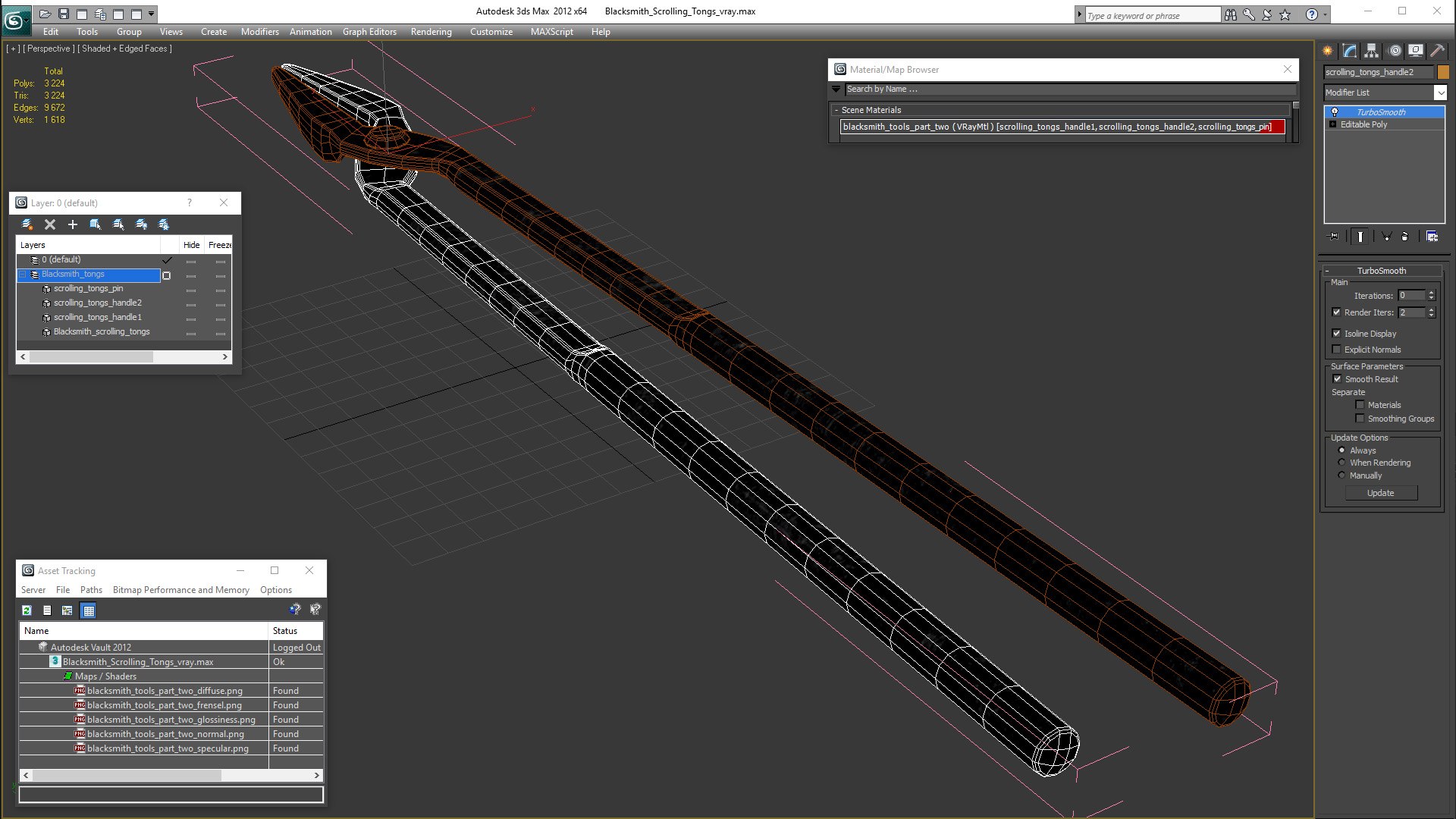Expand the InfoCenter search arrow
The height and width of the screenshot is (819, 1456).
[1080, 14]
